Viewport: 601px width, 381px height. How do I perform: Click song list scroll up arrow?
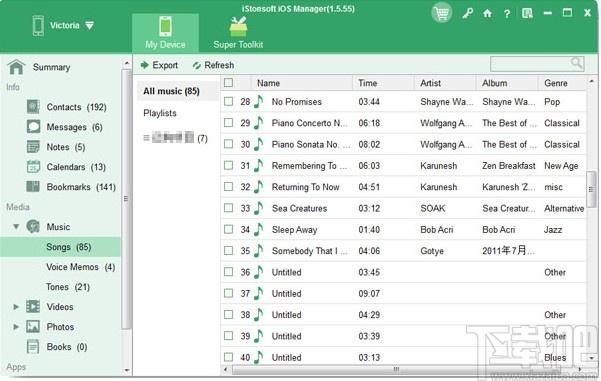(x=591, y=81)
